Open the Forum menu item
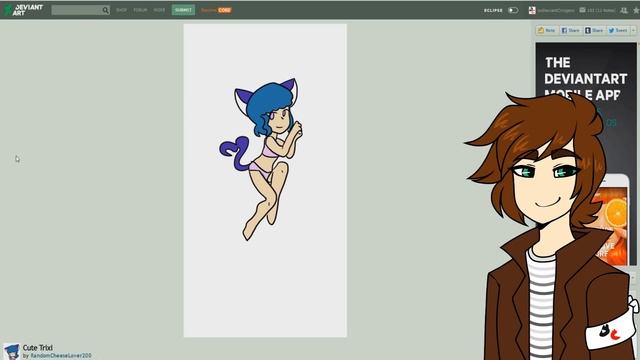 pos(140,10)
